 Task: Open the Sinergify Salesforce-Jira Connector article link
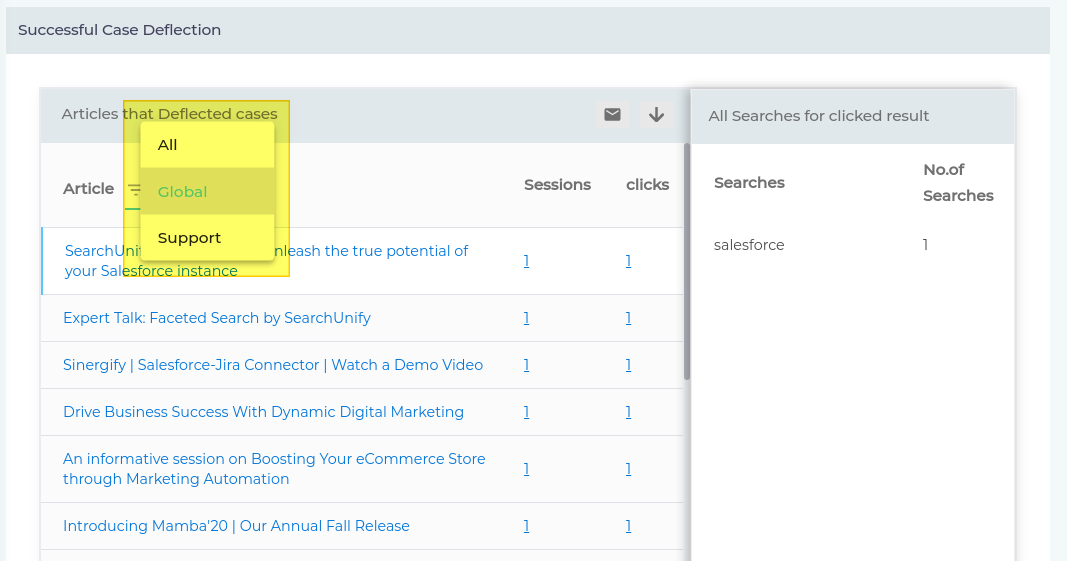(272, 365)
